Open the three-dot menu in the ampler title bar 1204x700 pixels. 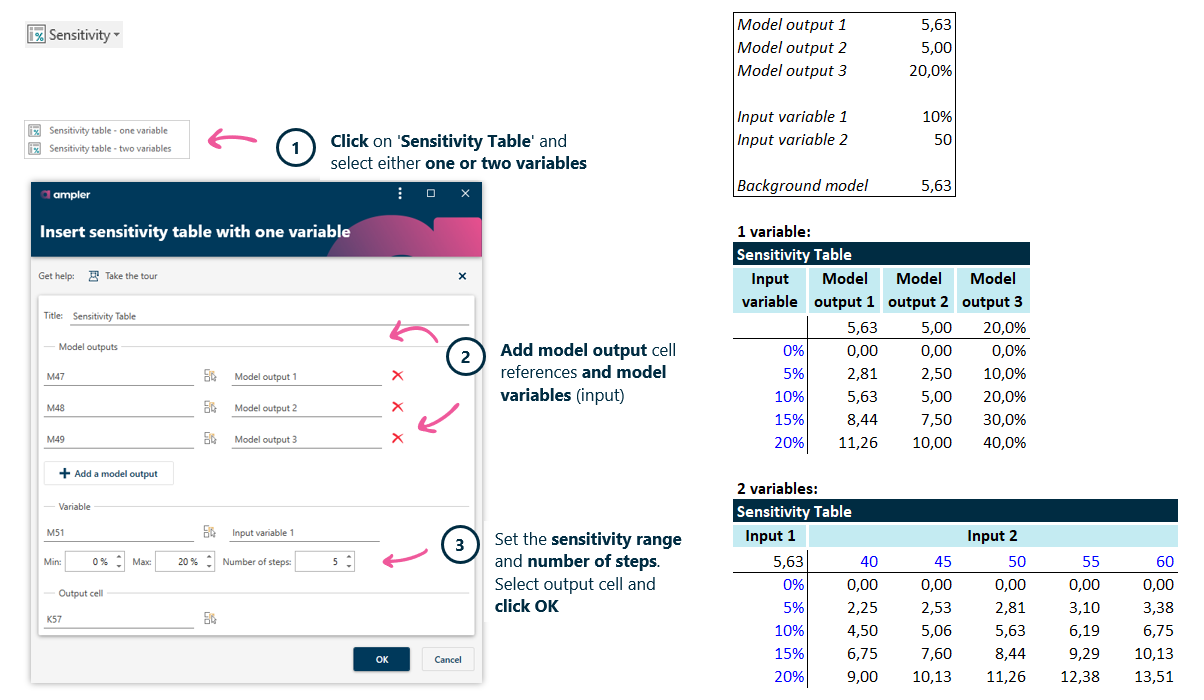click(x=400, y=193)
